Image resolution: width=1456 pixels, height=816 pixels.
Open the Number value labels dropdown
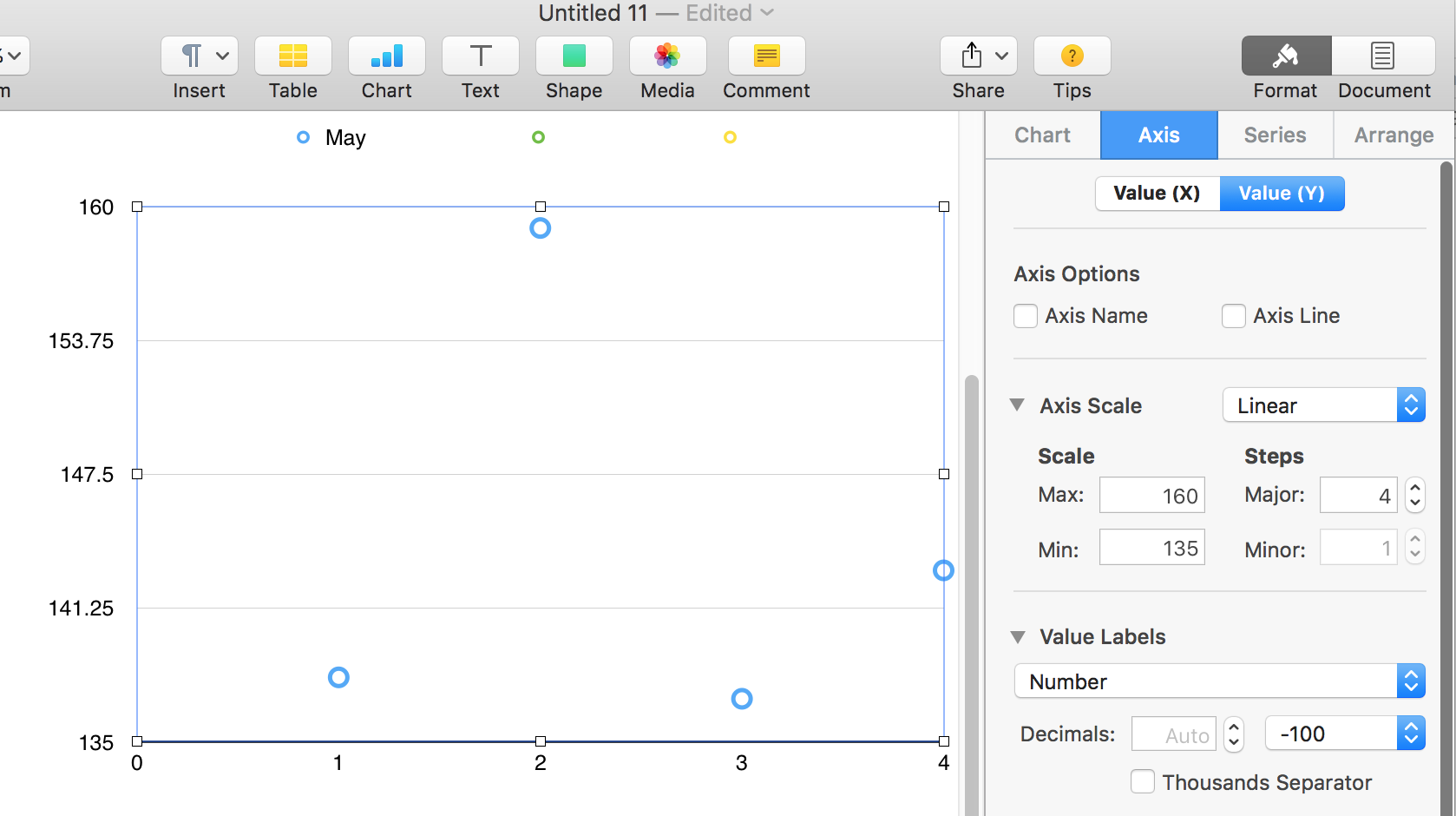tap(1219, 681)
